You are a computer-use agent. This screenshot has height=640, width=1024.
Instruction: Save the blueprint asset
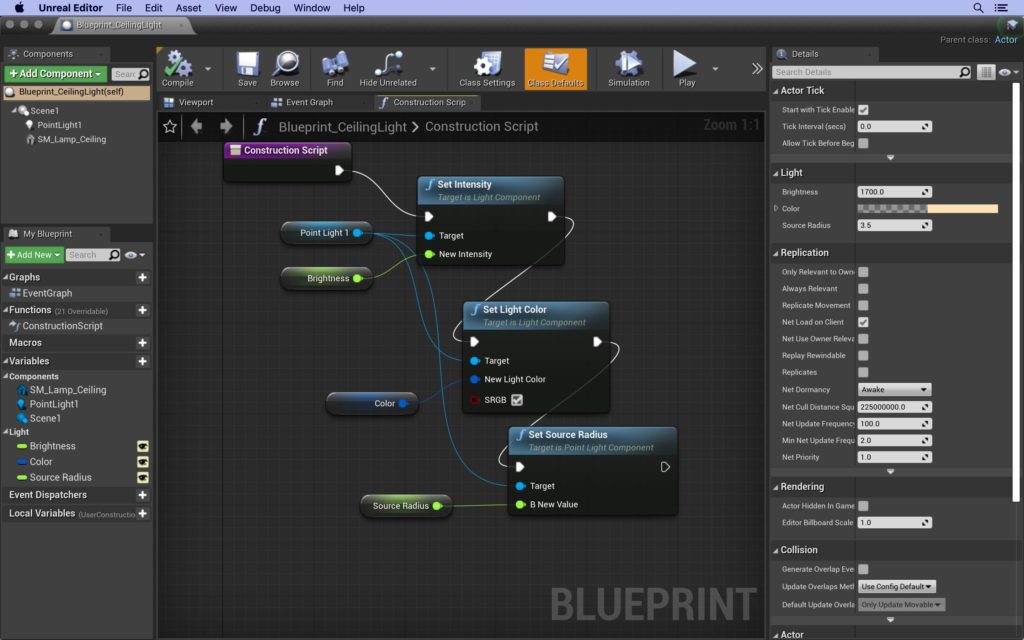tap(248, 69)
